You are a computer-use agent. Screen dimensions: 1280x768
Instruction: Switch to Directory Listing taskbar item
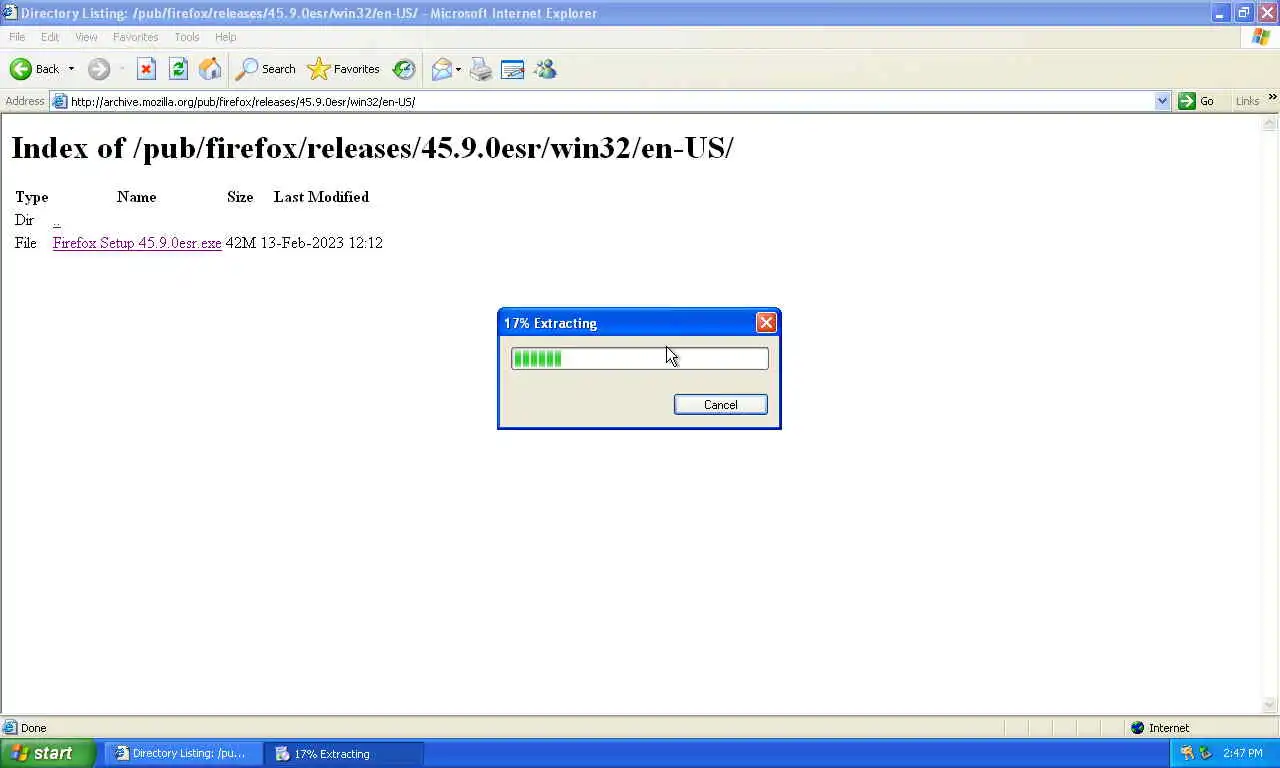(181, 753)
